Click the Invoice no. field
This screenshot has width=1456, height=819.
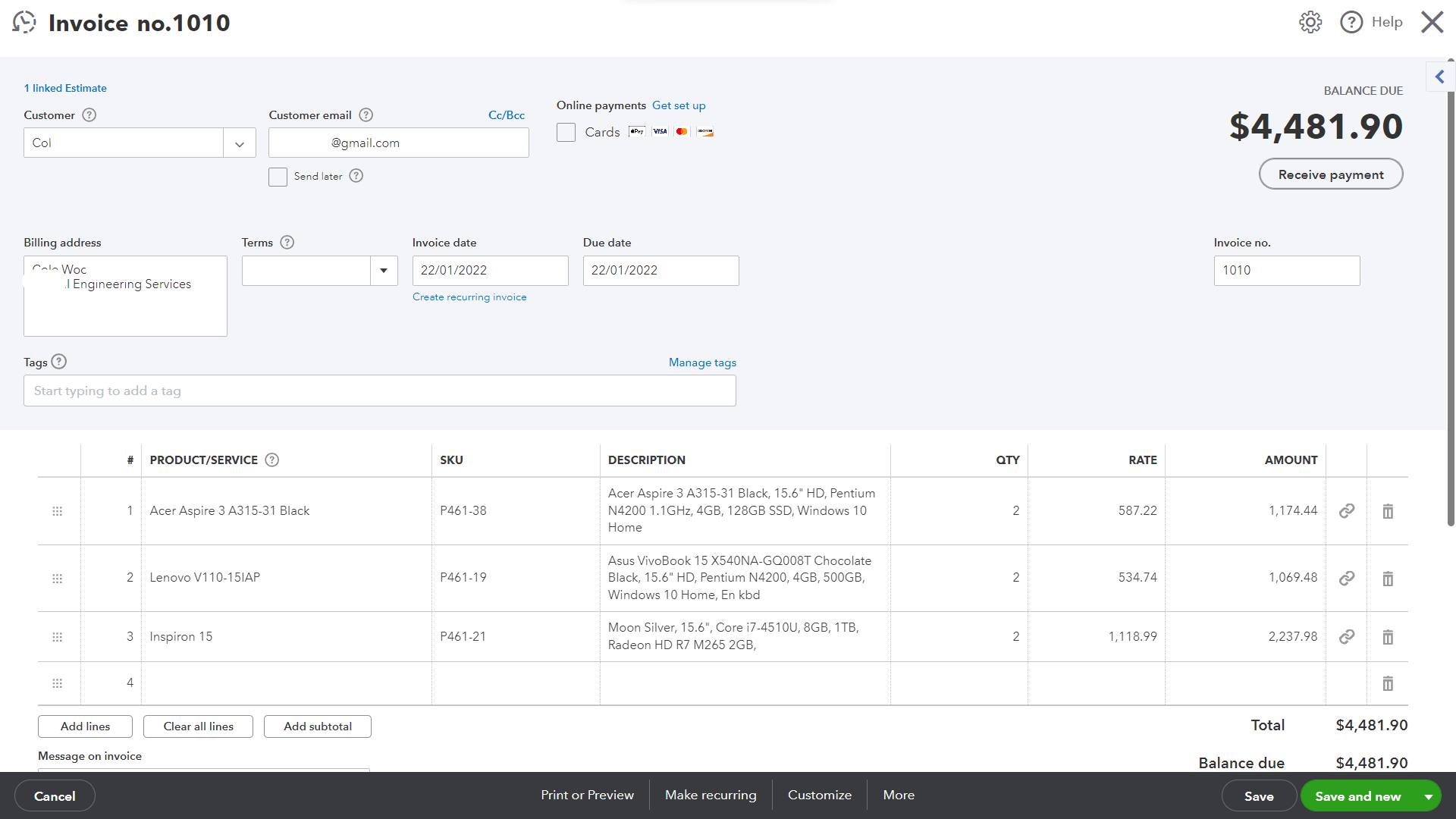click(1287, 271)
